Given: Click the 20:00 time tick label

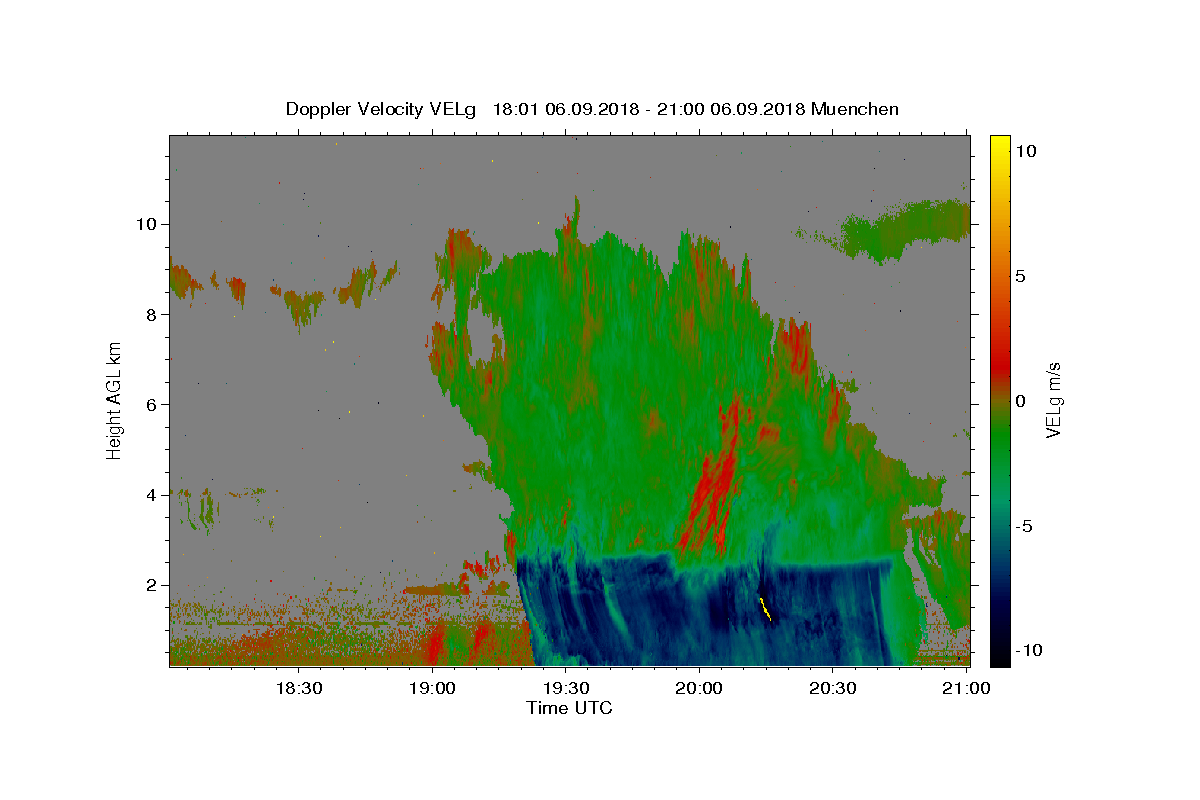Looking at the screenshot, I should (698, 688).
